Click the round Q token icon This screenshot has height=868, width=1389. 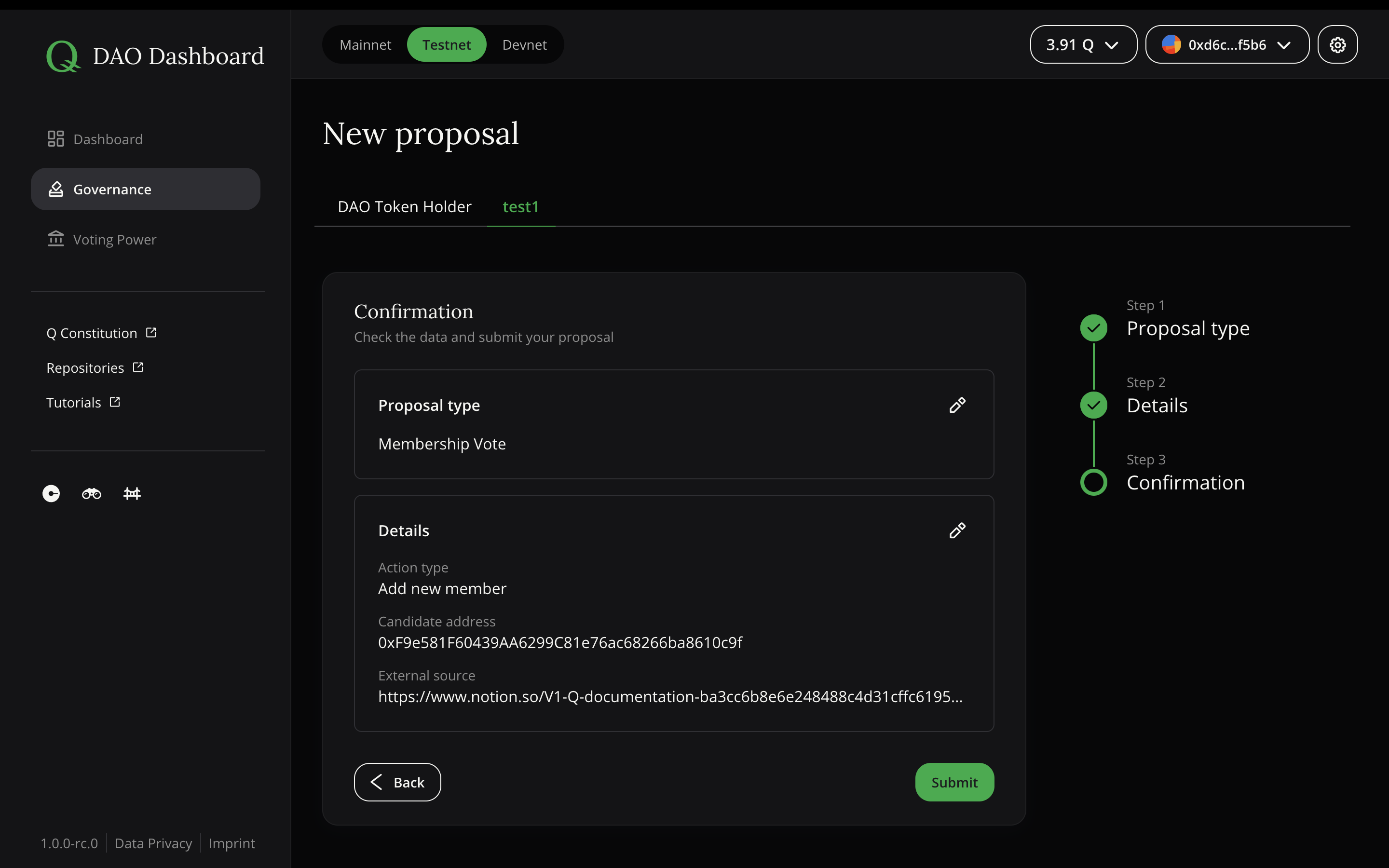[50, 493]
